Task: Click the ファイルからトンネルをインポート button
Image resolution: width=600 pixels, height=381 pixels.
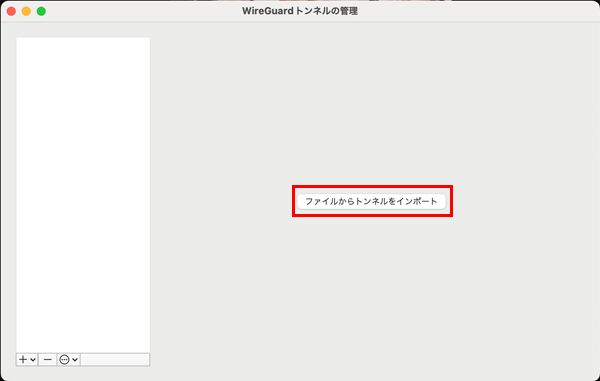Action: pyautogui.click(x=372, y=201)
